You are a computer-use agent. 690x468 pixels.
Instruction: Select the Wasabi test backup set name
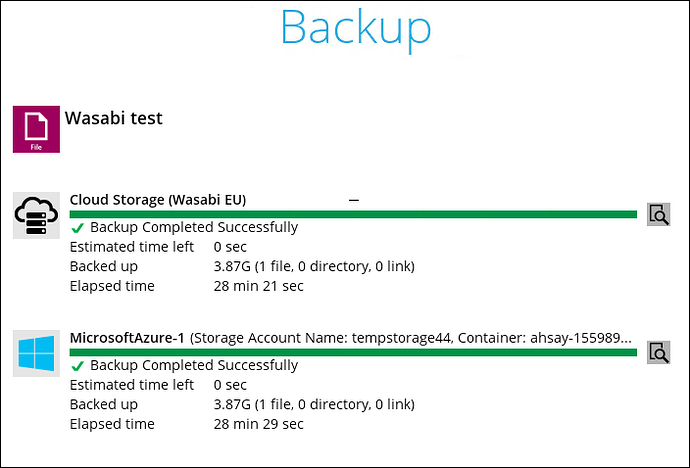114,118
